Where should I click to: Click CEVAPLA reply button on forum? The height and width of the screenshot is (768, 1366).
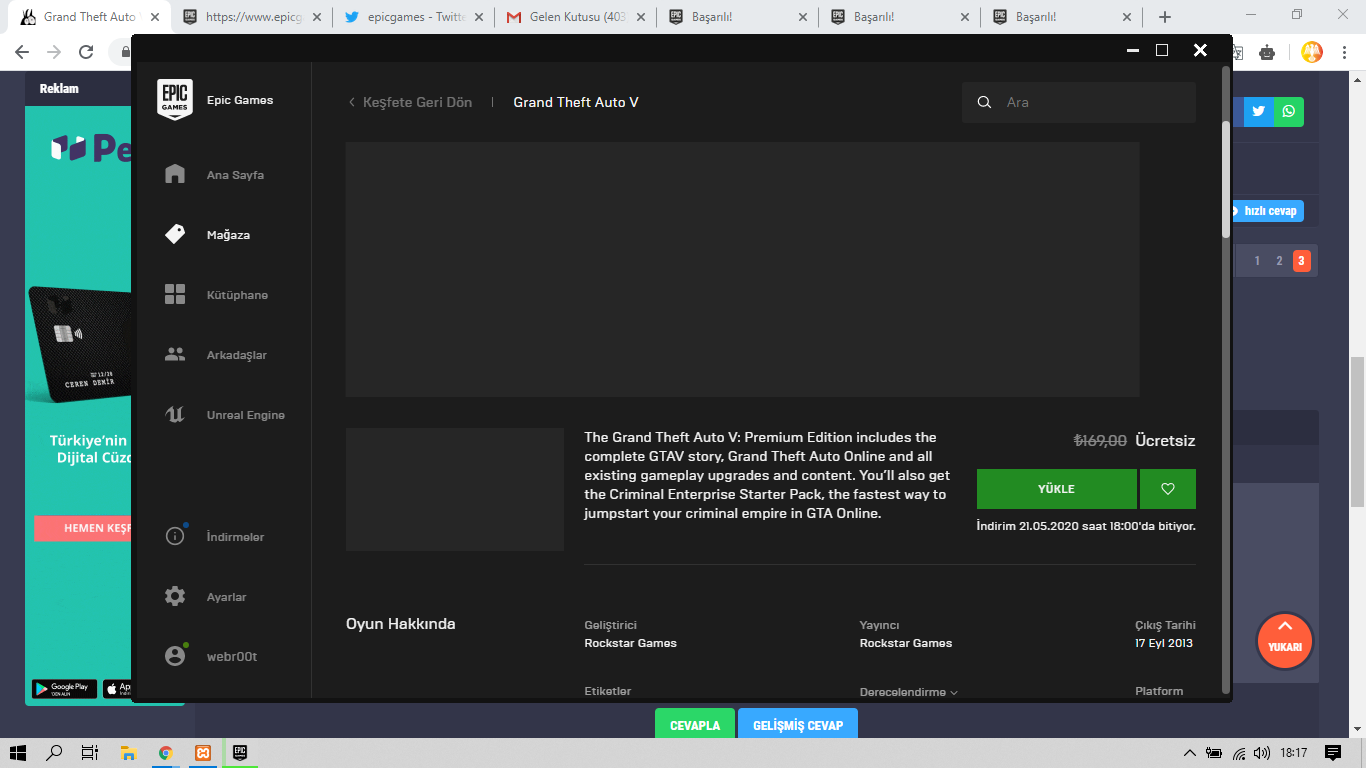[x=695, y=725]
